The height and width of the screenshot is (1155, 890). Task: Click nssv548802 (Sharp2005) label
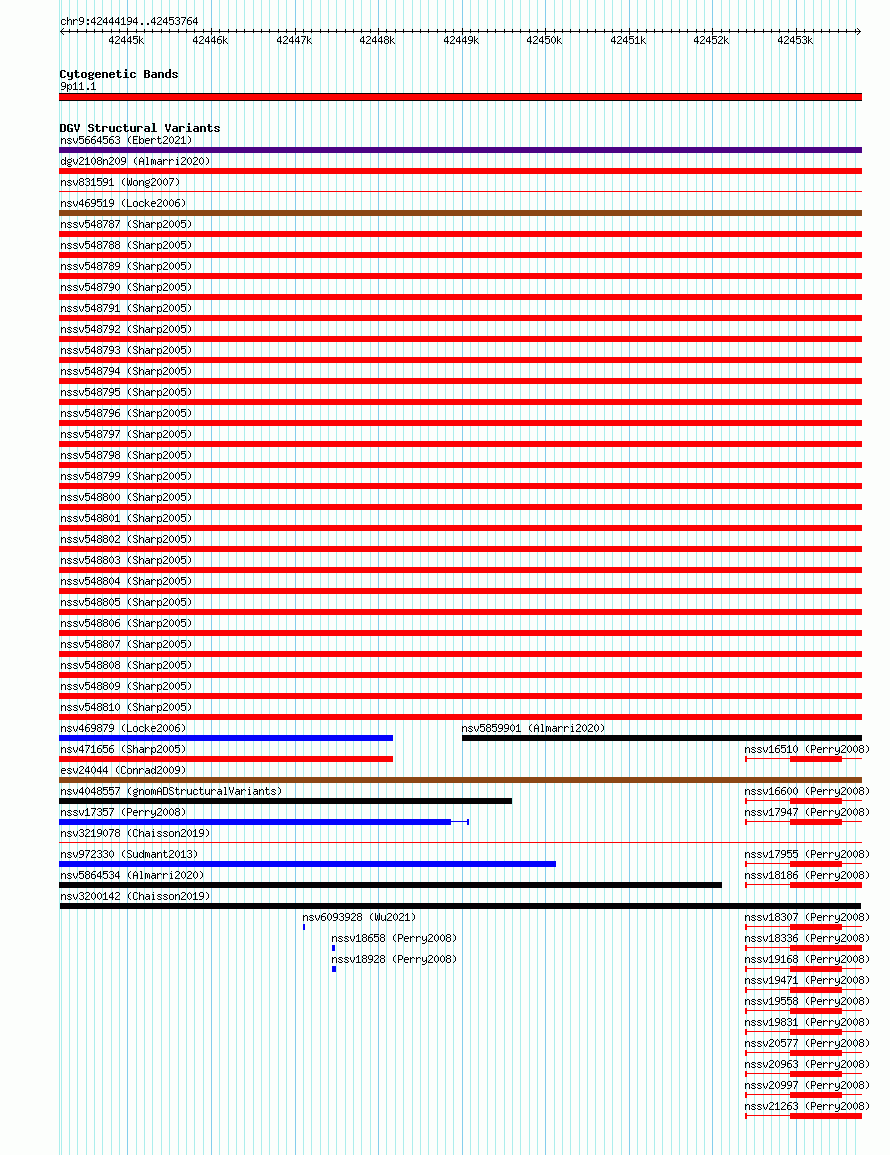(x=126, y=538)
